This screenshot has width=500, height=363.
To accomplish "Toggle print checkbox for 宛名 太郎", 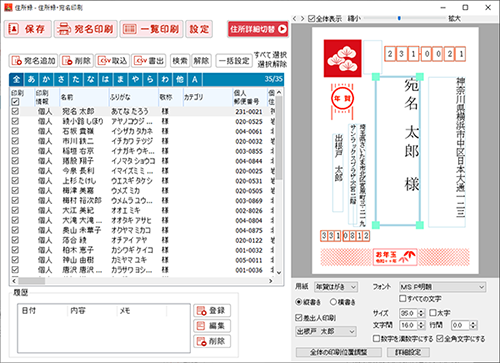I will [15, 111].
